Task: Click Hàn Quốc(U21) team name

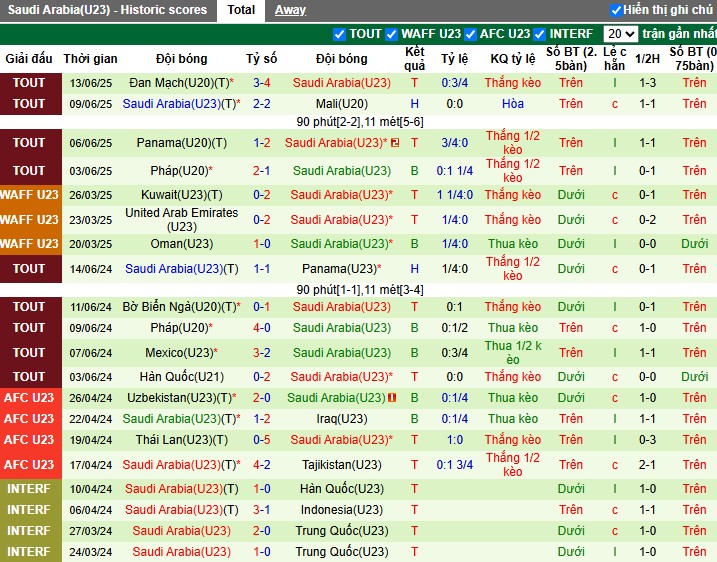Action: (x=182, y=377)
